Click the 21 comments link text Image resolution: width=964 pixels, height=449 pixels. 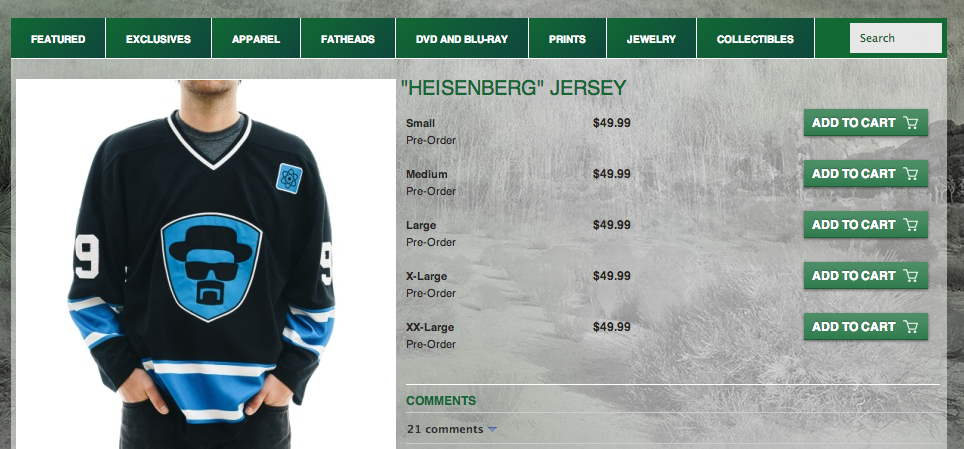pos(445,429)
